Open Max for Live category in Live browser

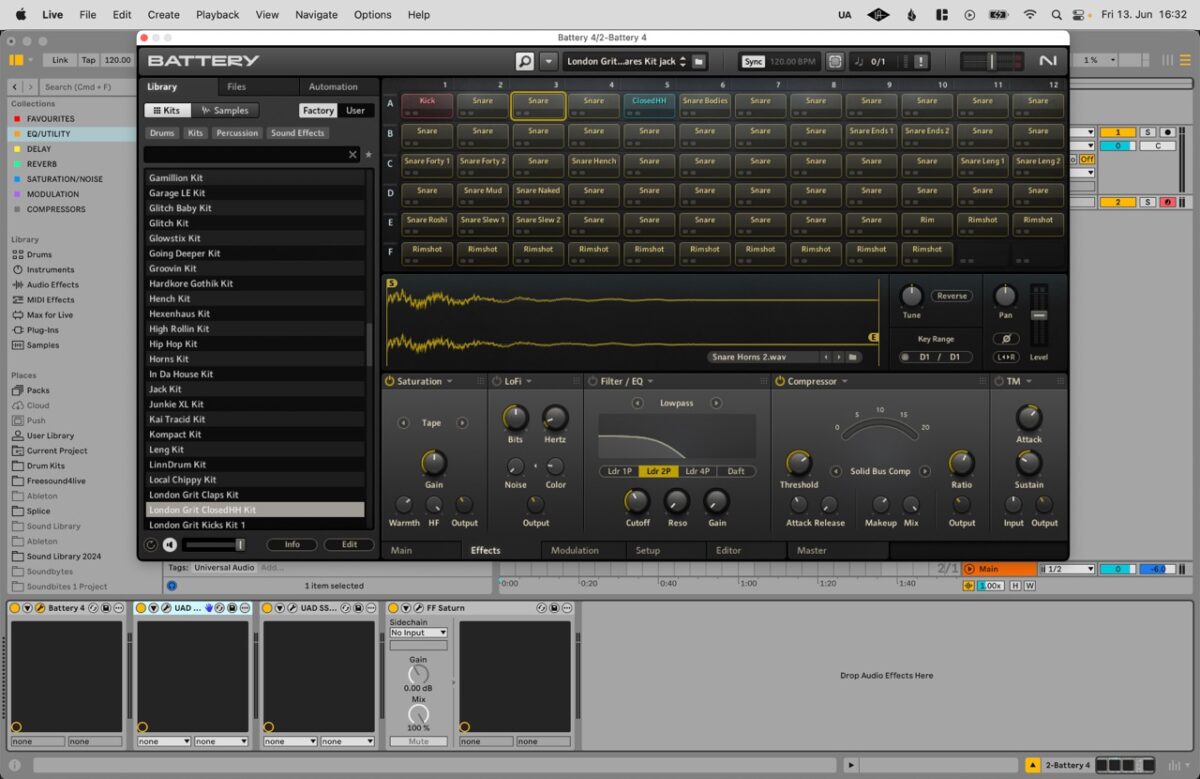(x=50, y=315)
